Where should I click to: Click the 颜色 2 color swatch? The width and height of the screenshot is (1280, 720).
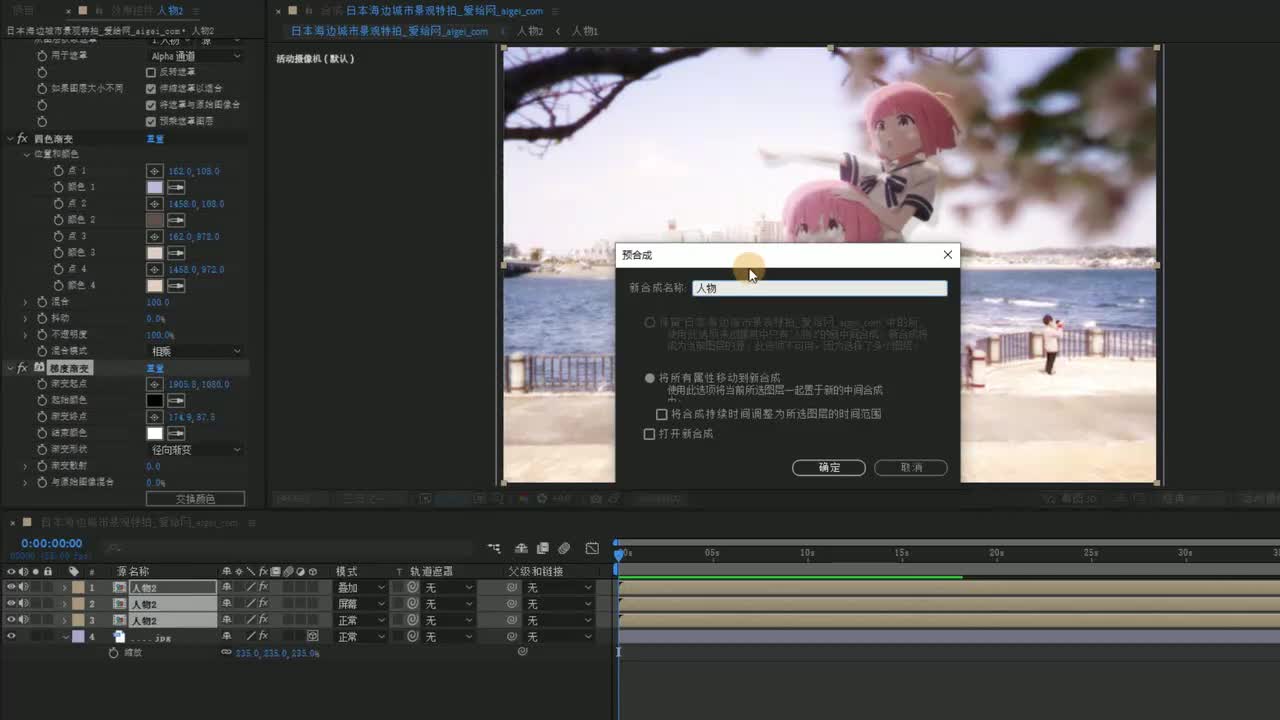(155, 220)
